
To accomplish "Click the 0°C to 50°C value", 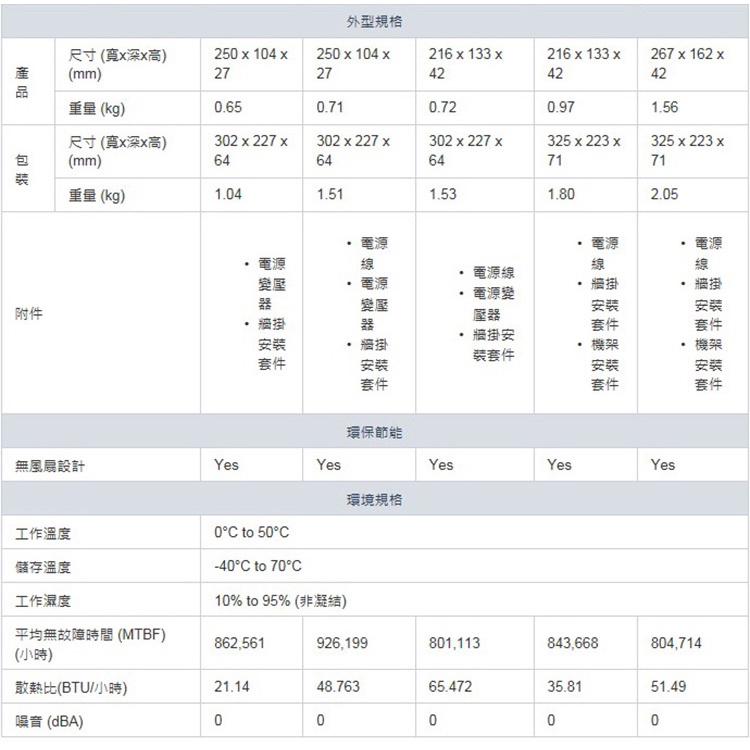I will pos(252,532).
